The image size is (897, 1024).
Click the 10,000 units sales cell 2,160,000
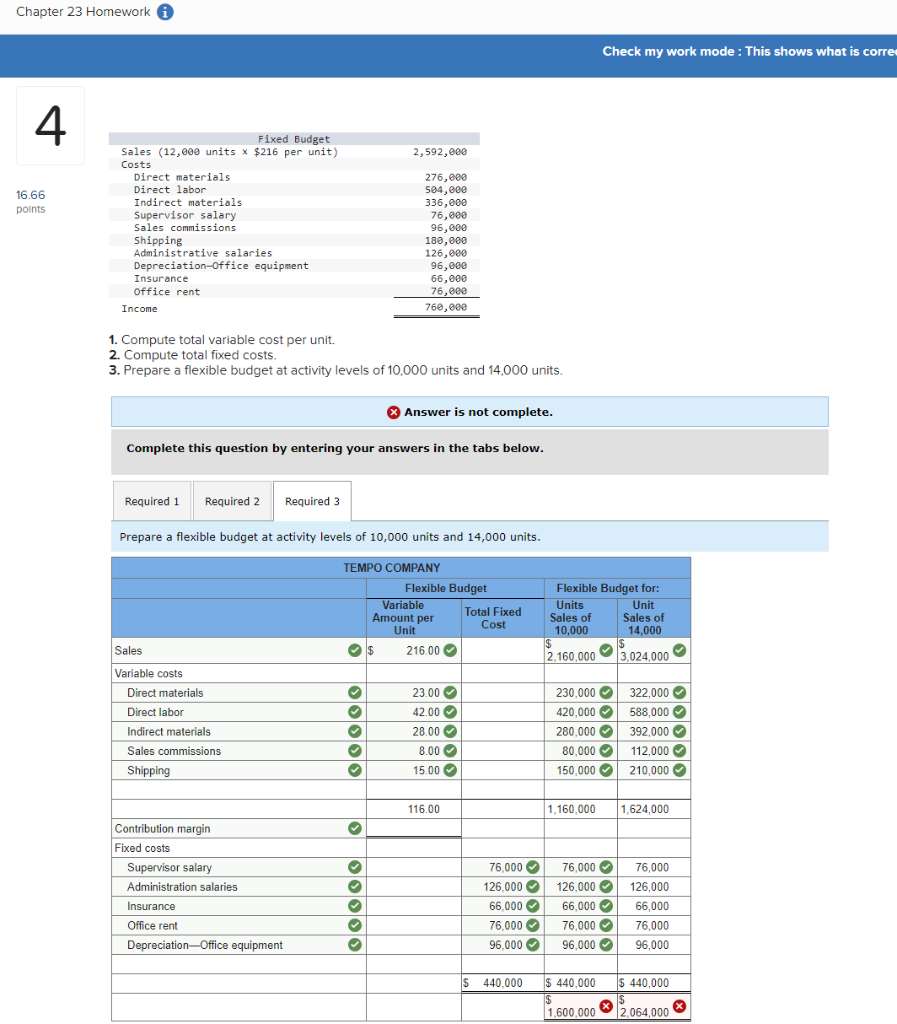(580, 650)
